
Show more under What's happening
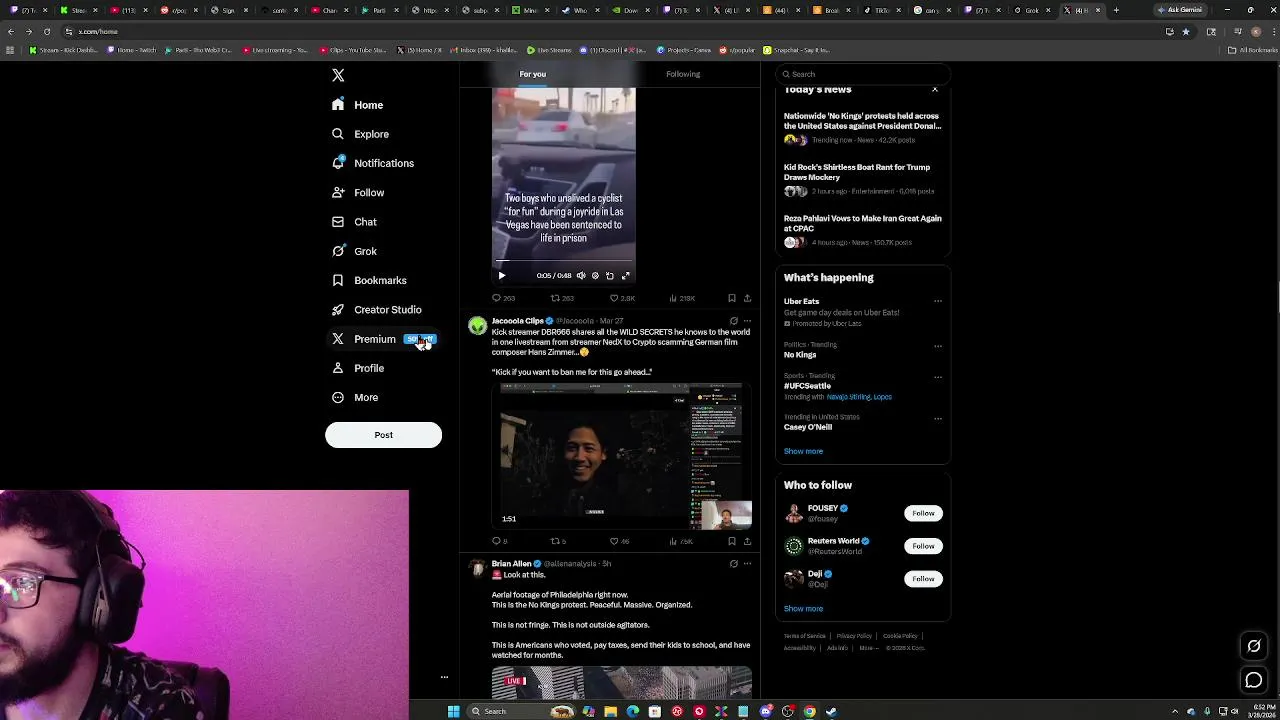(803, 452)
